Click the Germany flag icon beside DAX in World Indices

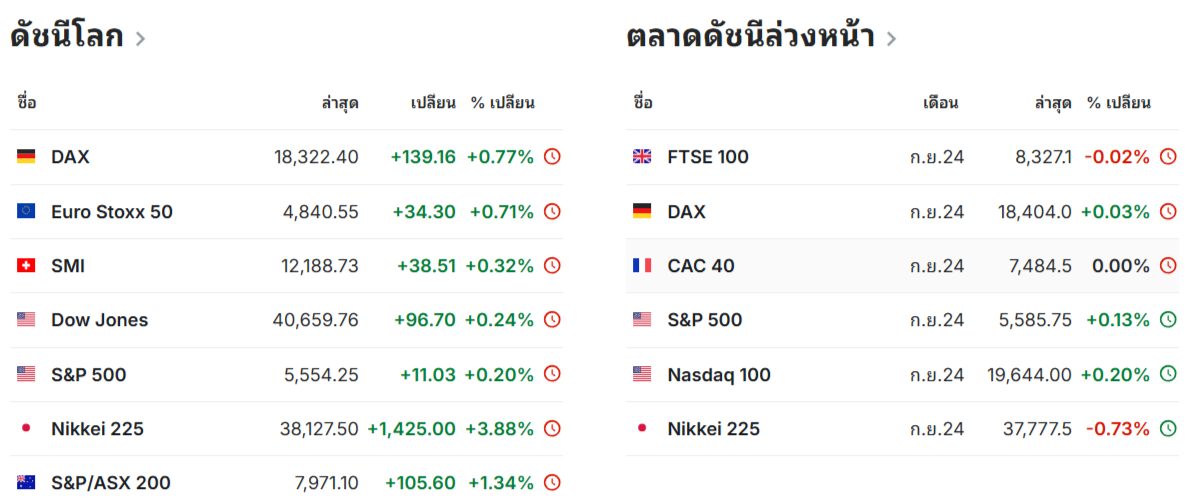tap(26, 157)
